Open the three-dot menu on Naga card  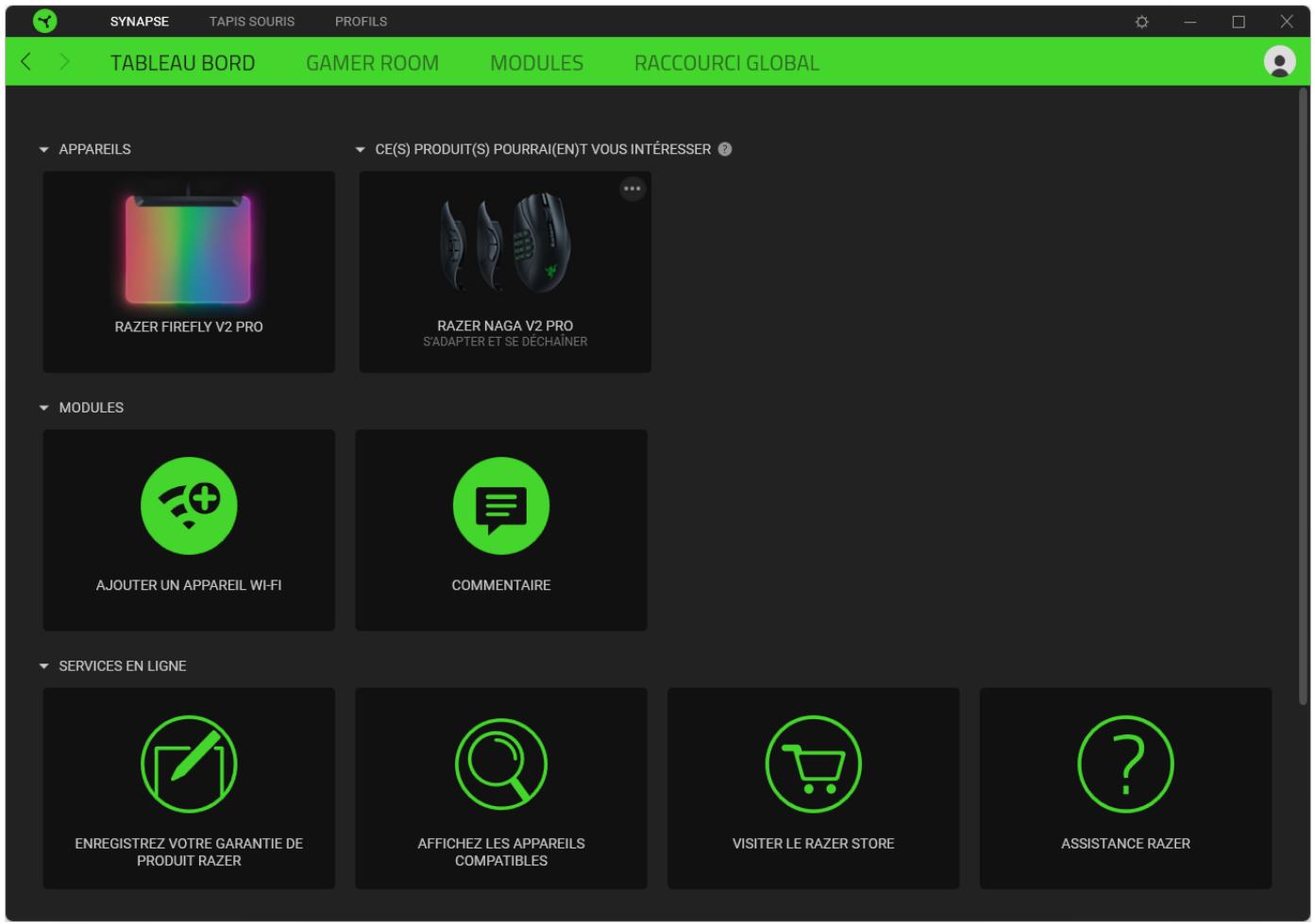point(632,189)
